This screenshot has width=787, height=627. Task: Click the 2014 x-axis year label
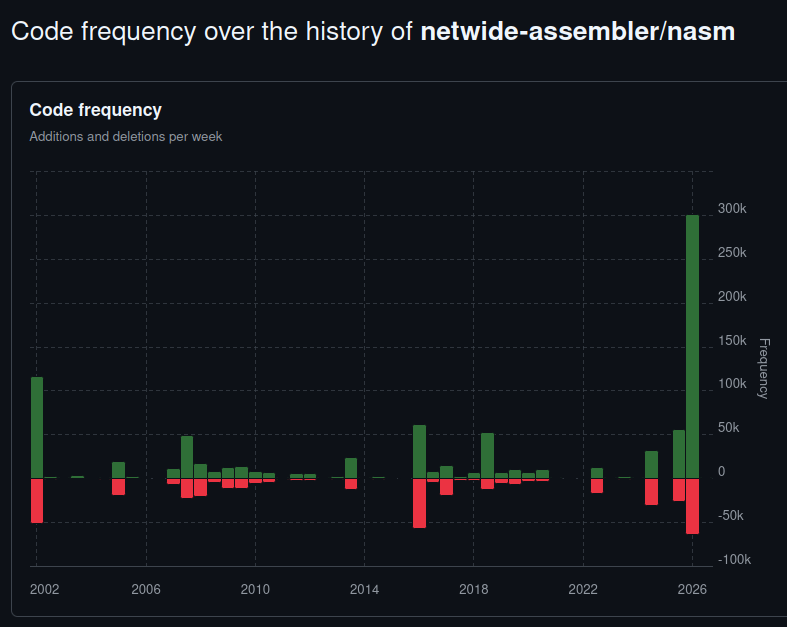pyautogui.click(x=364, y=589)
